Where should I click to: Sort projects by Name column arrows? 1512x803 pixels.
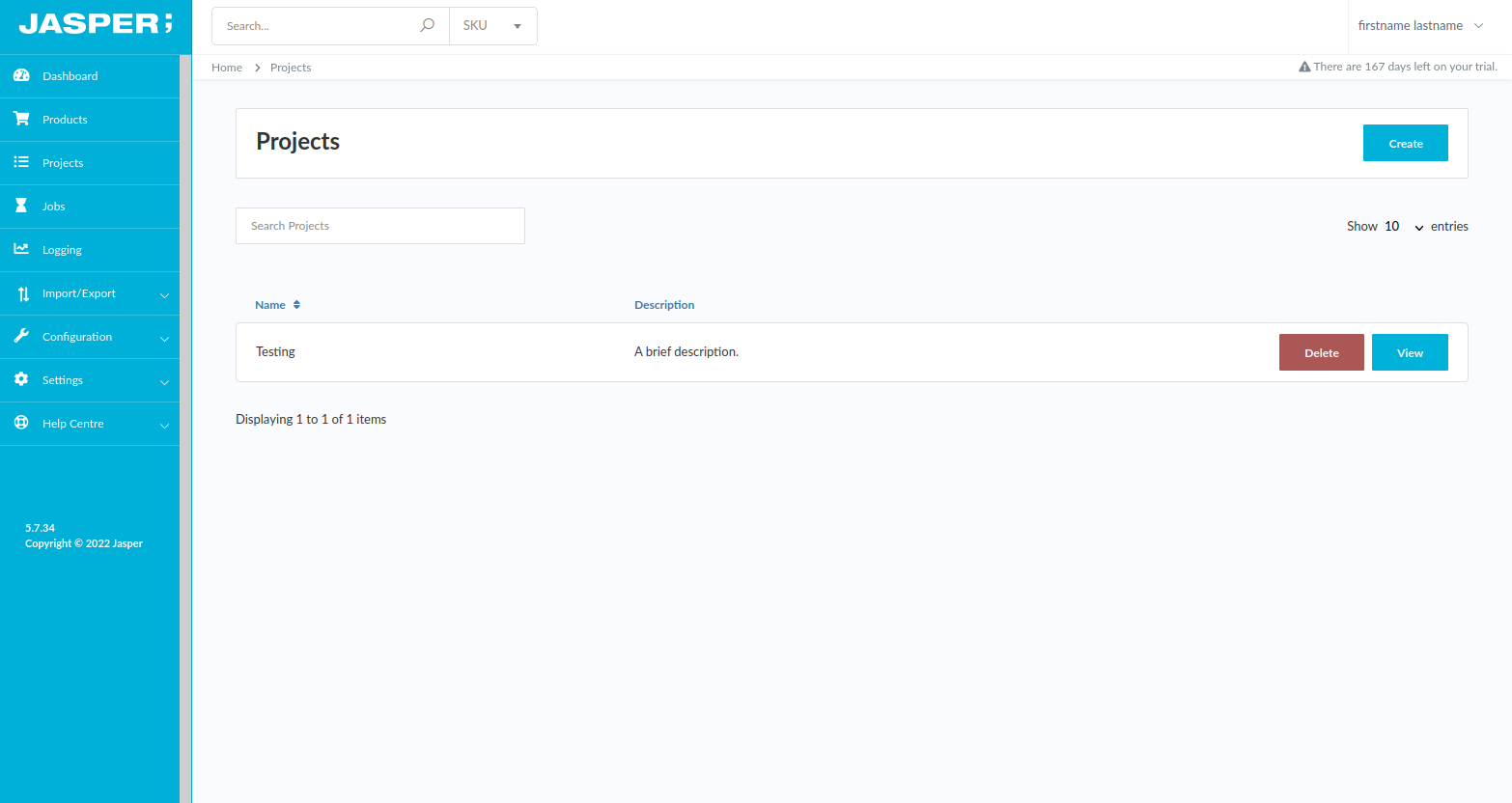[x=296, y=305]
